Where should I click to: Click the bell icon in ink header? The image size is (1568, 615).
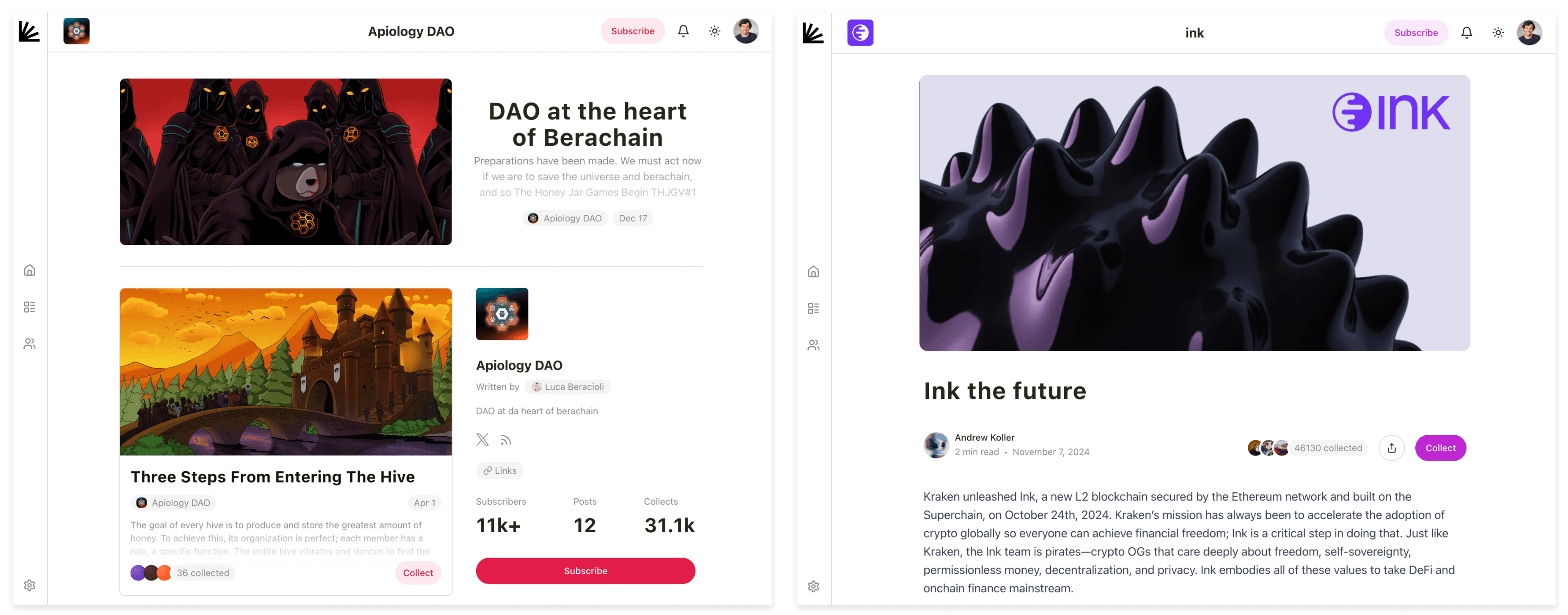tap(1466, 33)
